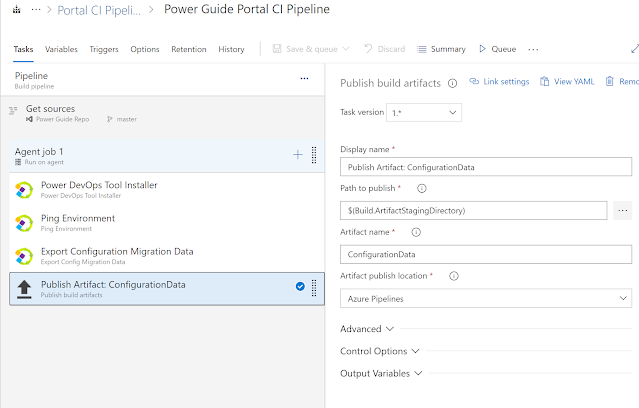The image size is (639, 408).
Task: Open the toolbar more options ellipsis
Action: tap(533, 49)
